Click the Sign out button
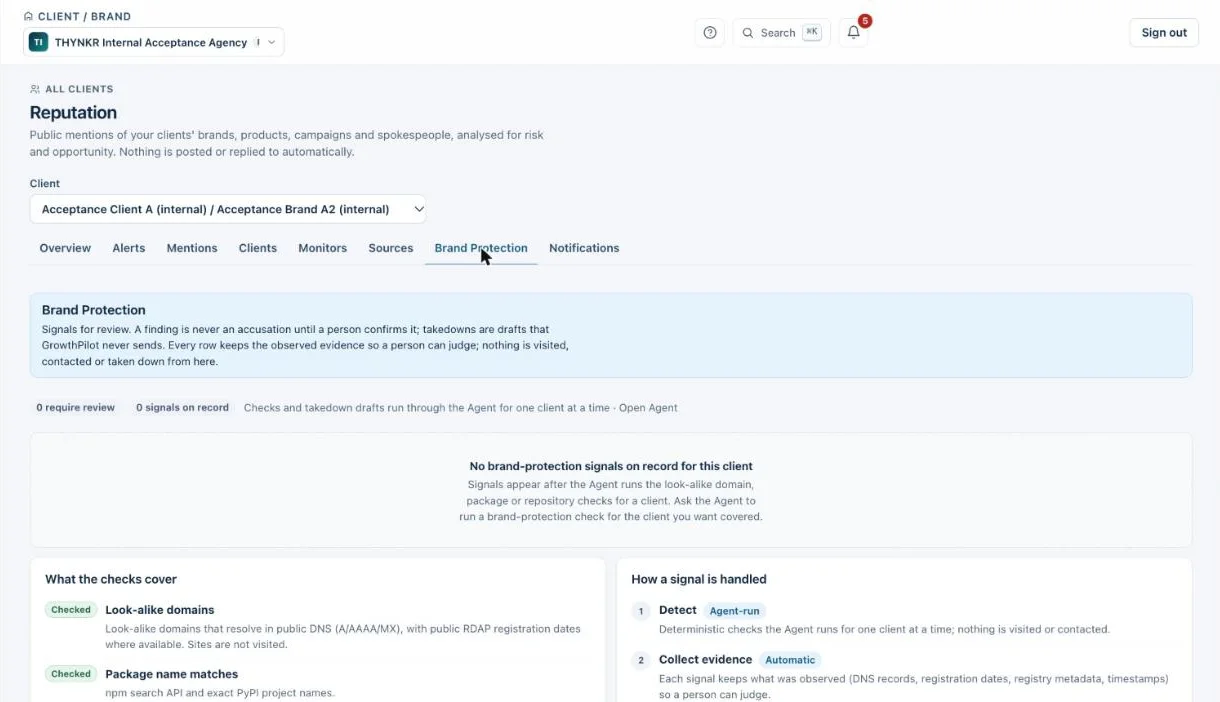Image resolution: width=1220 pixels, height=702 pixels. (x=1164, y=33)
